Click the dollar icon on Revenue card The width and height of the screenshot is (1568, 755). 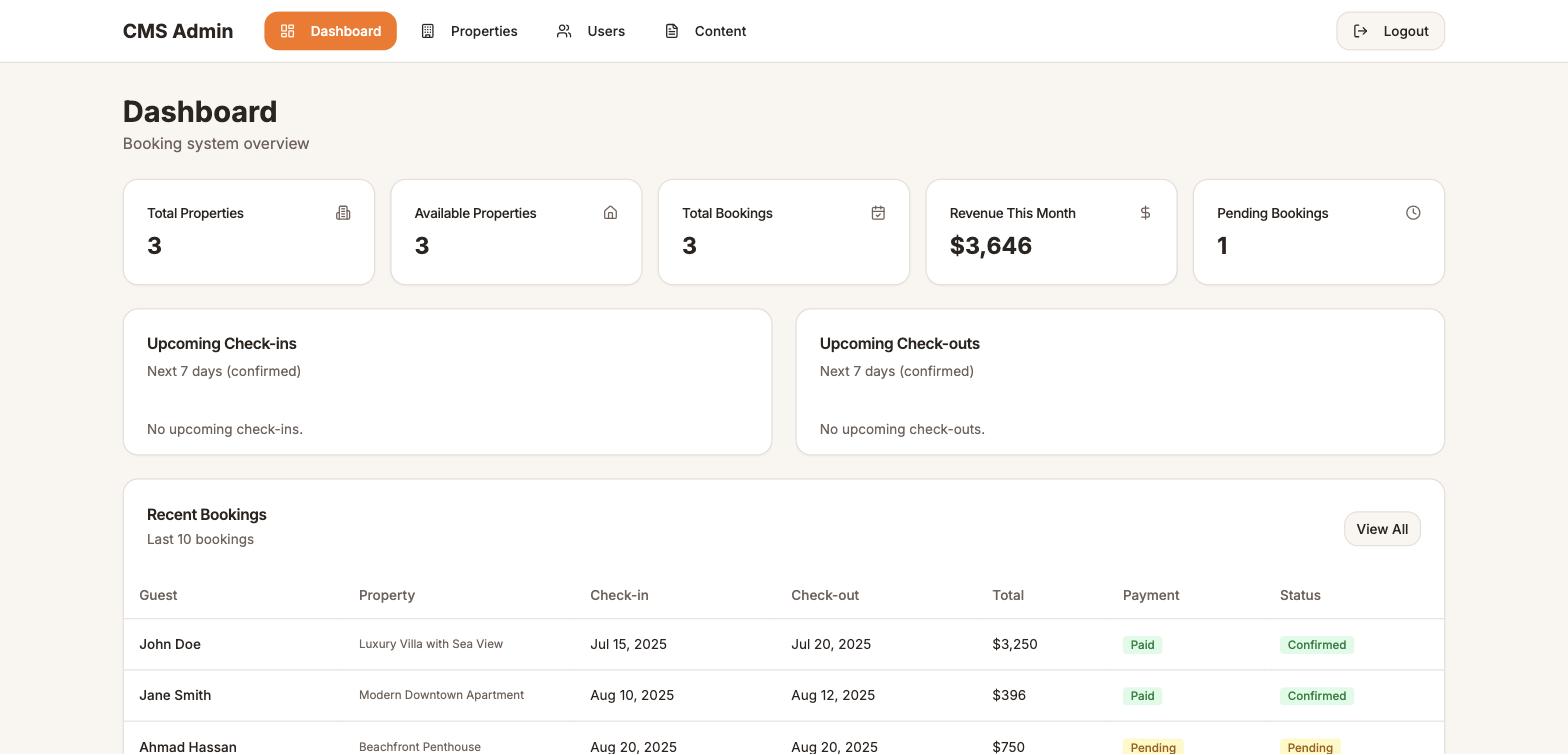click(1145, 213)
